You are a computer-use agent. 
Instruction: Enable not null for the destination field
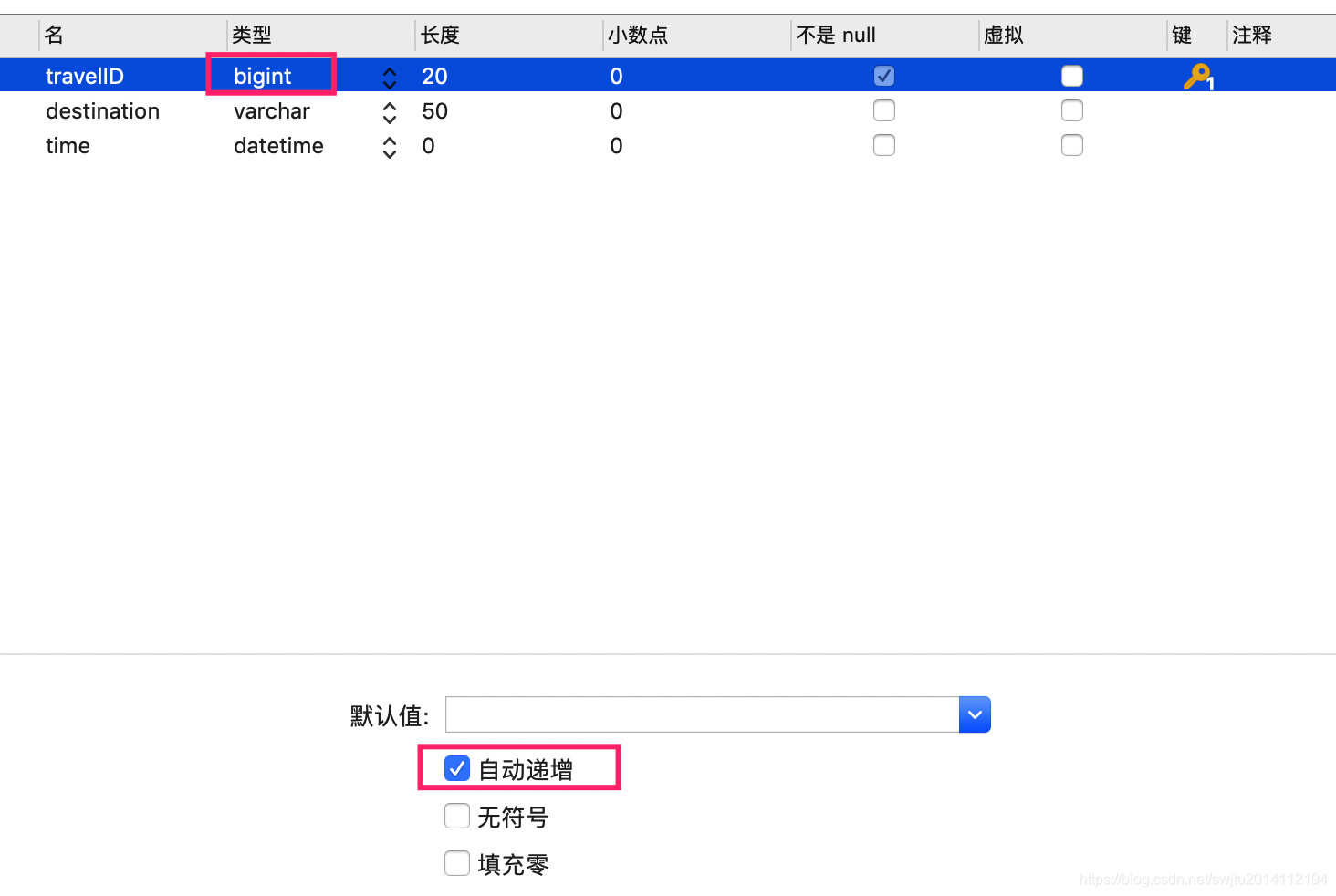[884, 110]
